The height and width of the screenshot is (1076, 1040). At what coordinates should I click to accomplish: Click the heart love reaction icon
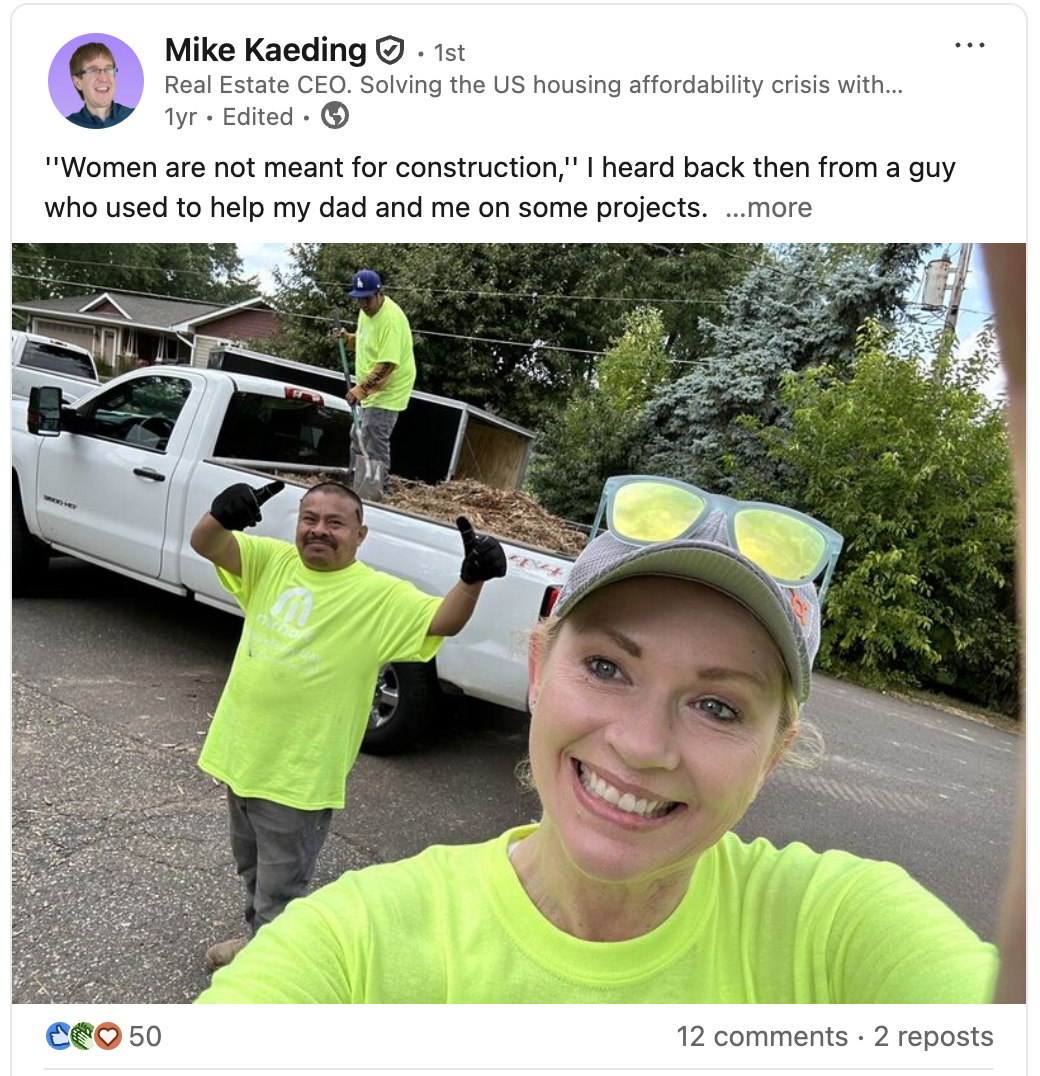(108, 1036)
